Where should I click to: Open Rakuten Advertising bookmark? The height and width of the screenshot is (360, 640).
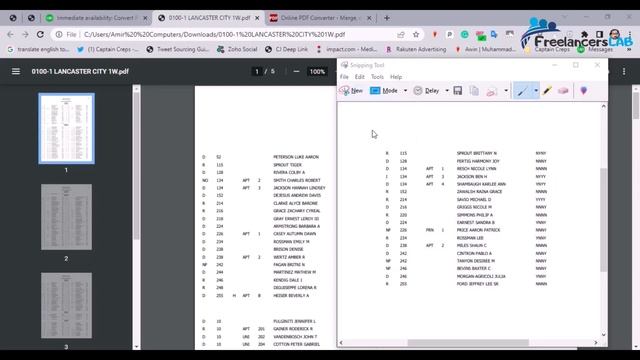416,49
